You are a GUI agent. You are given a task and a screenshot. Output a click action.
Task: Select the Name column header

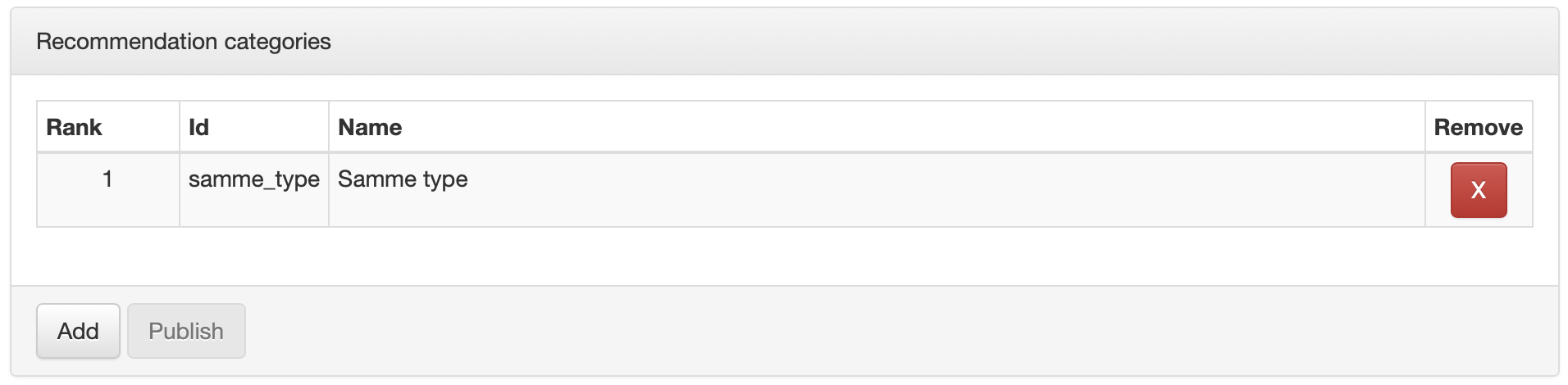click(x=370, y=127)
